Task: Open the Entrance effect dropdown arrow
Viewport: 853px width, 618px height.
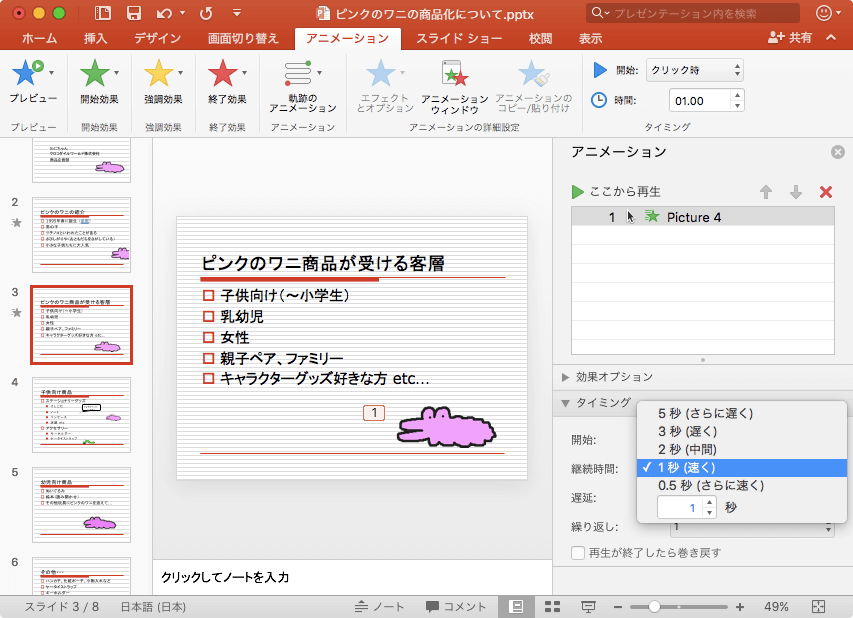Action: tap(116, 73)
